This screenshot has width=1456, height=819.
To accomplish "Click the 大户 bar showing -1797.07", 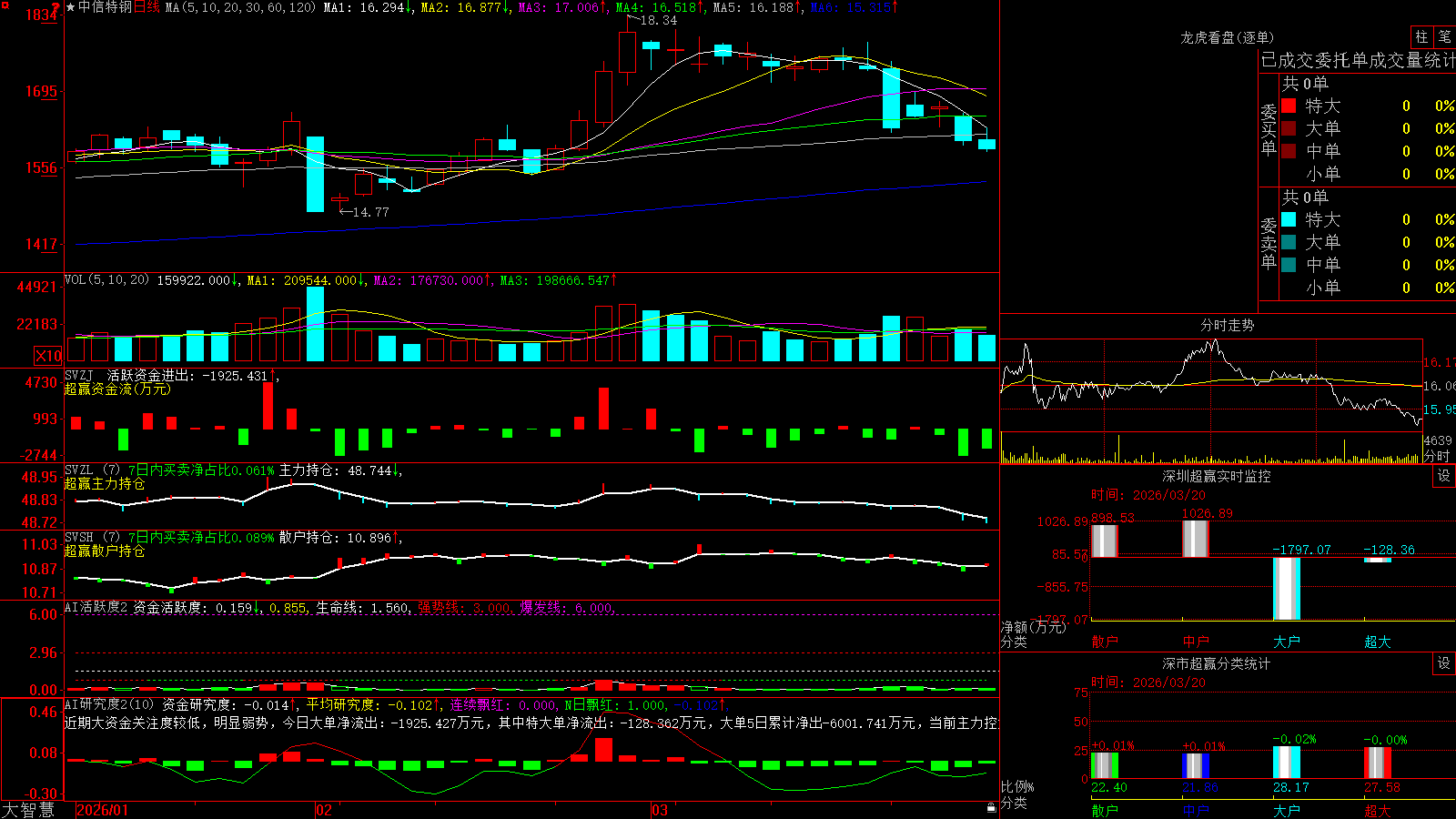I will 1287,589.
